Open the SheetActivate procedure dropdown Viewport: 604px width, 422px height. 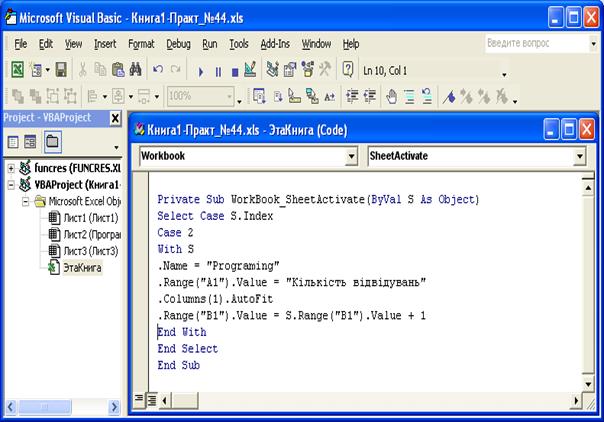coord(579,156)
